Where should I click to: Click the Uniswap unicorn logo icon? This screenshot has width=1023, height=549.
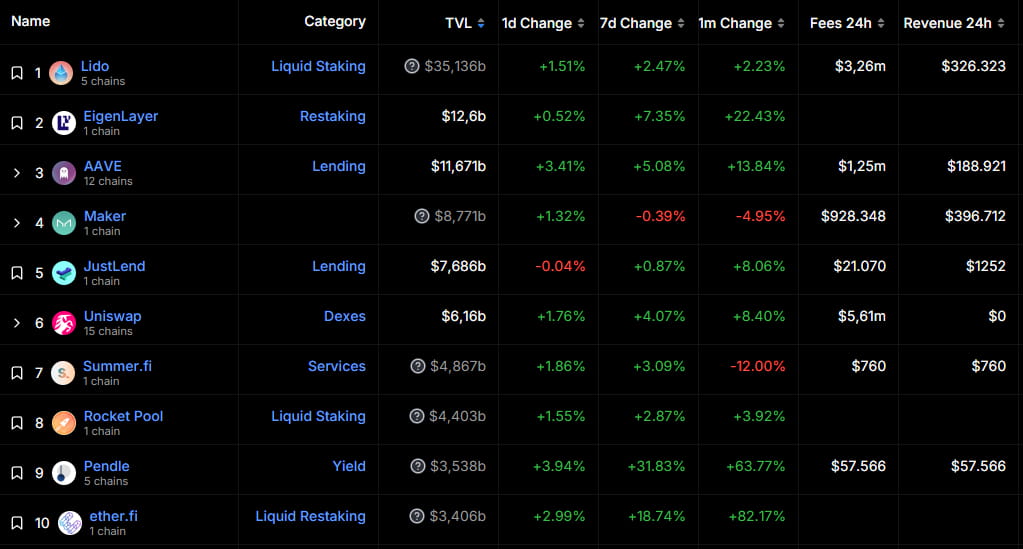[64, 322]
